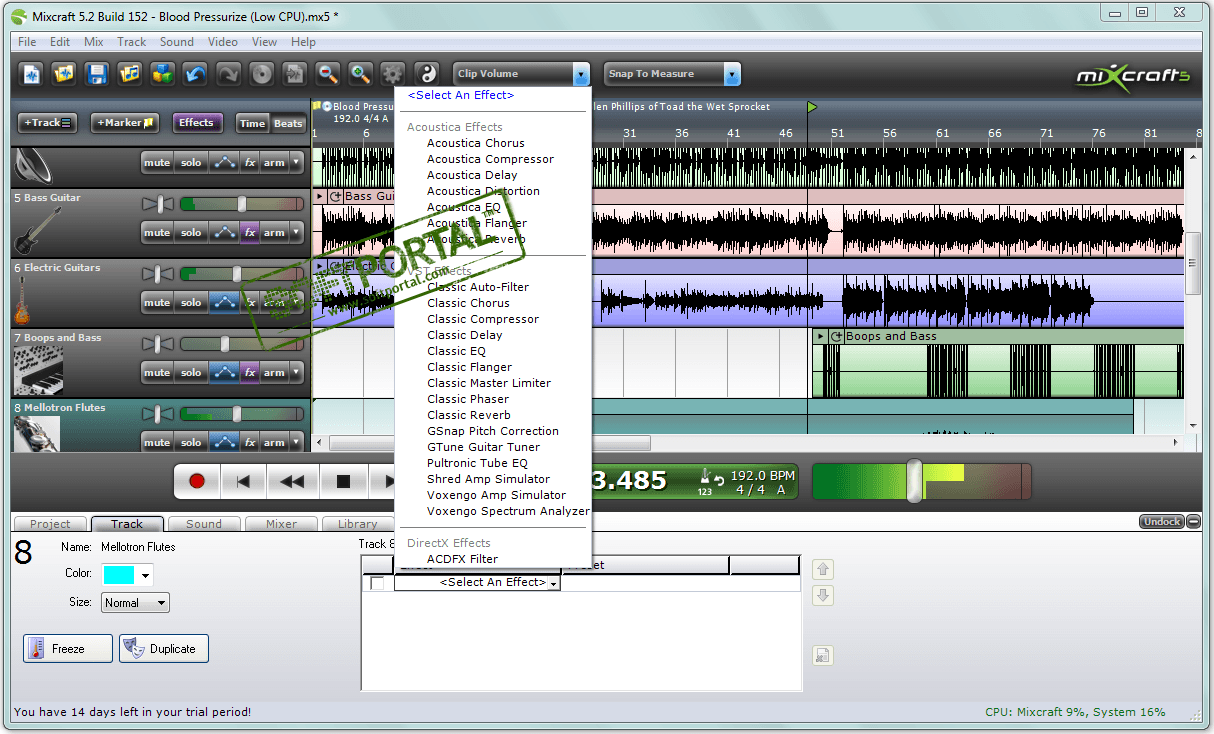Open the Snap To Measure dropdown

click(x=732, y=74)
